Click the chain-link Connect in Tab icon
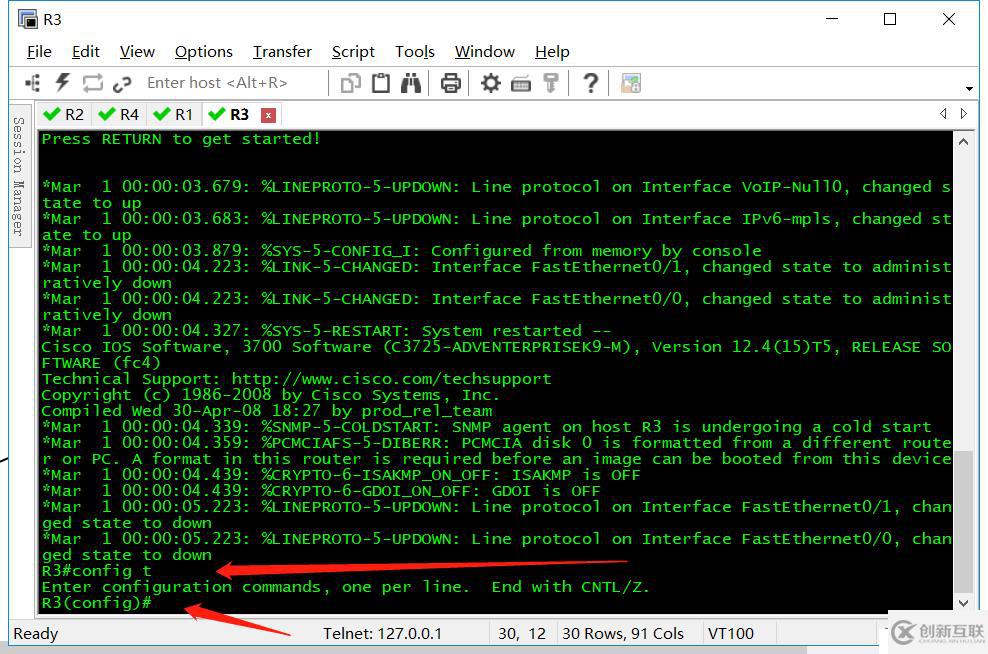 (x=122, y=84)
